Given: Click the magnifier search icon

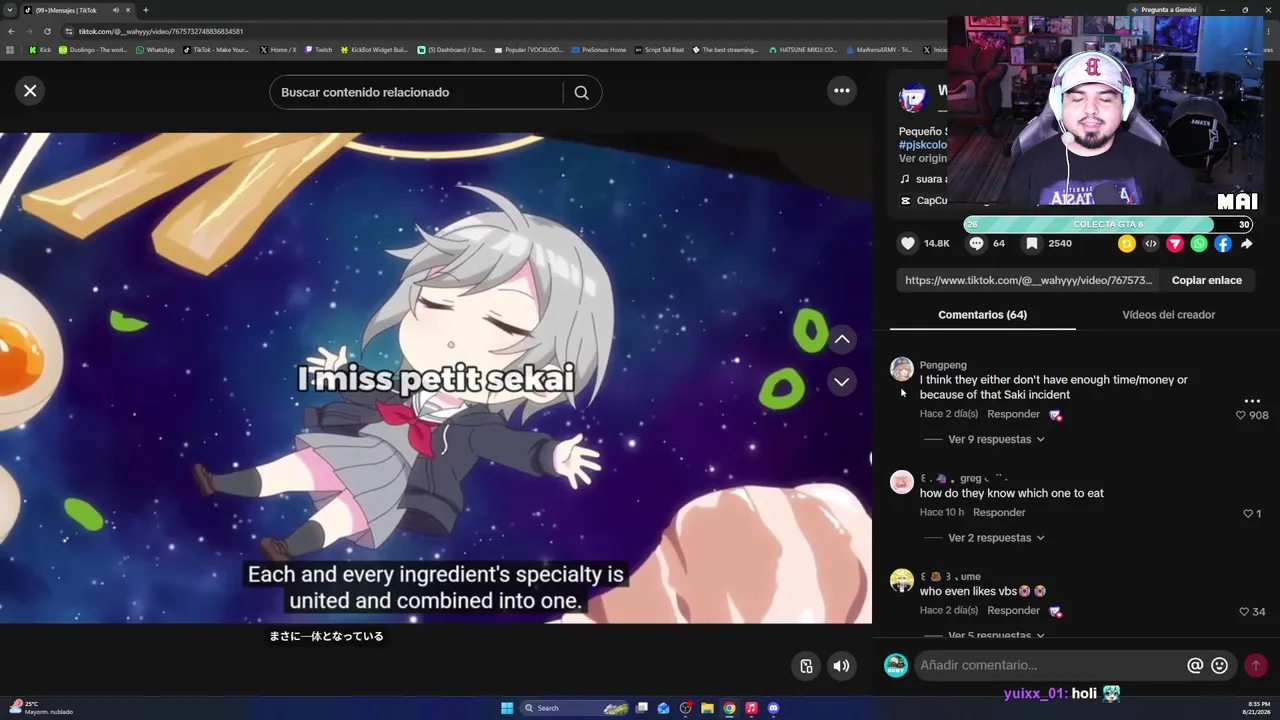Looking at the screenshot, I should [581, 92].
